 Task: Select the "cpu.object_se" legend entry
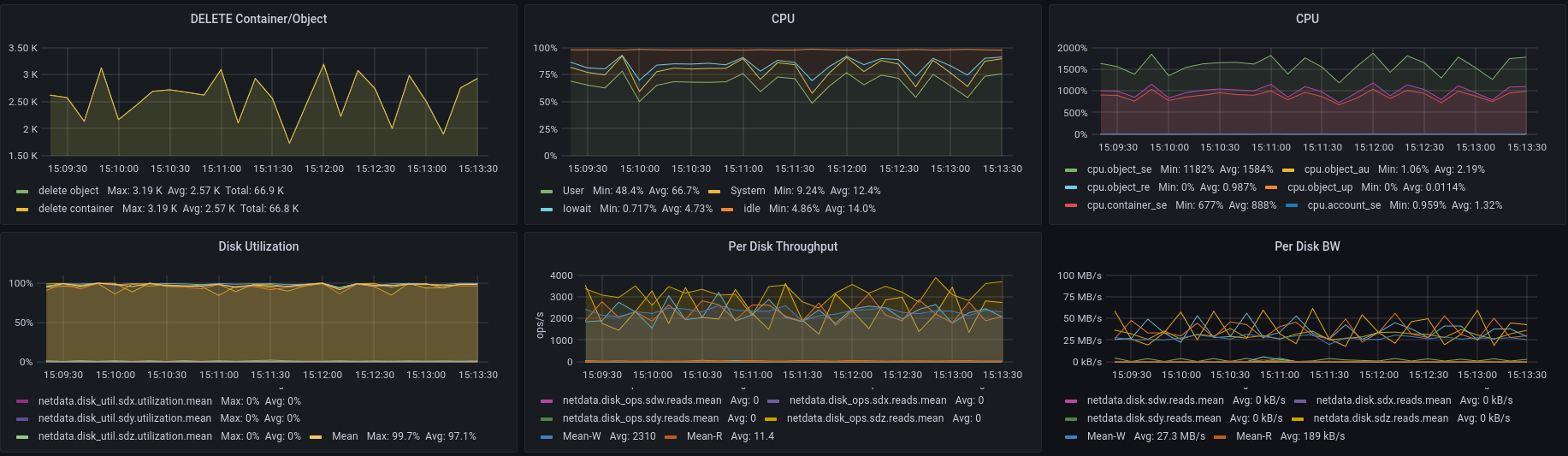click(x=1119, y=169)
